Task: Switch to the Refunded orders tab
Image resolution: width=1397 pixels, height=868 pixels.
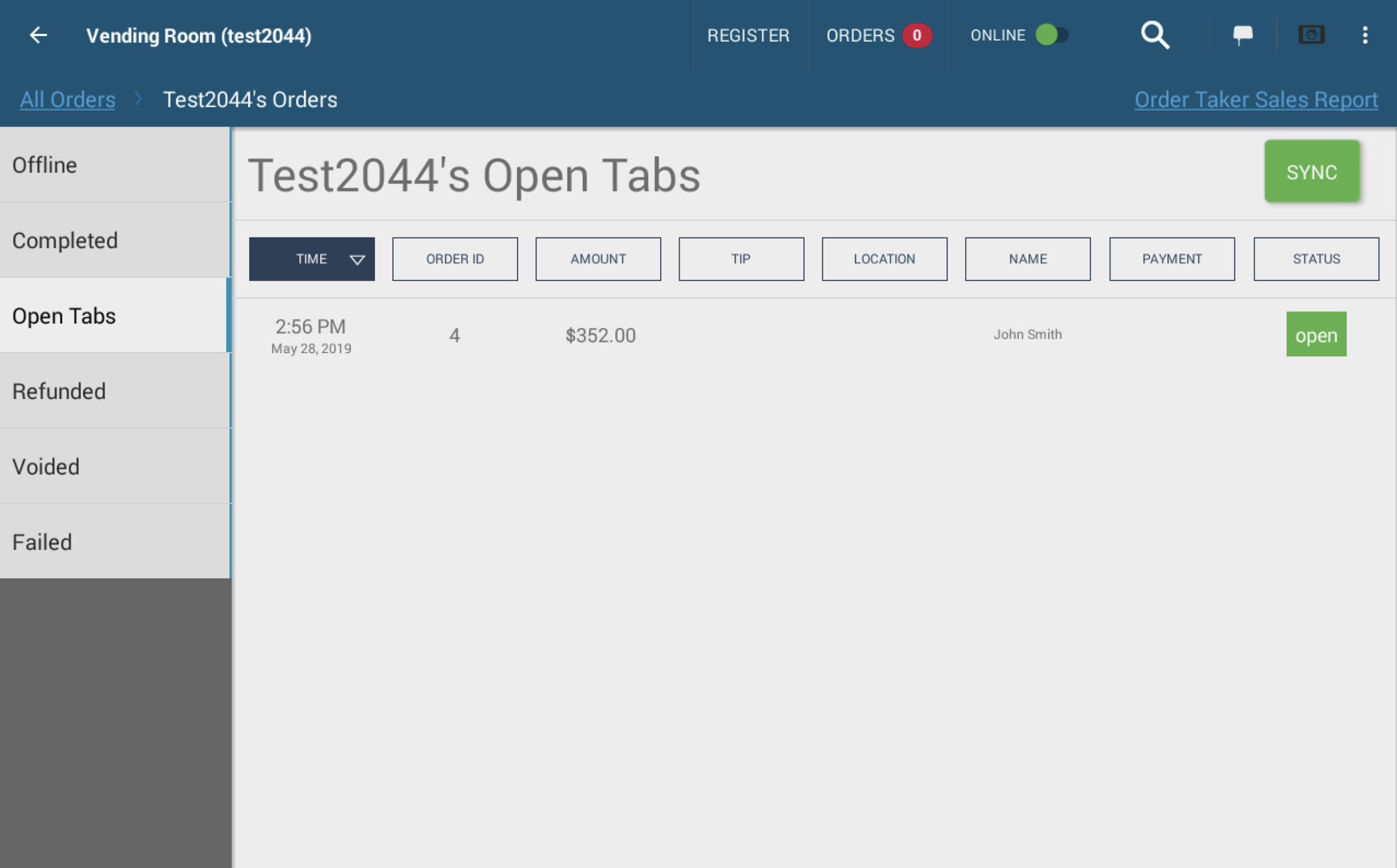Action: 115,391
